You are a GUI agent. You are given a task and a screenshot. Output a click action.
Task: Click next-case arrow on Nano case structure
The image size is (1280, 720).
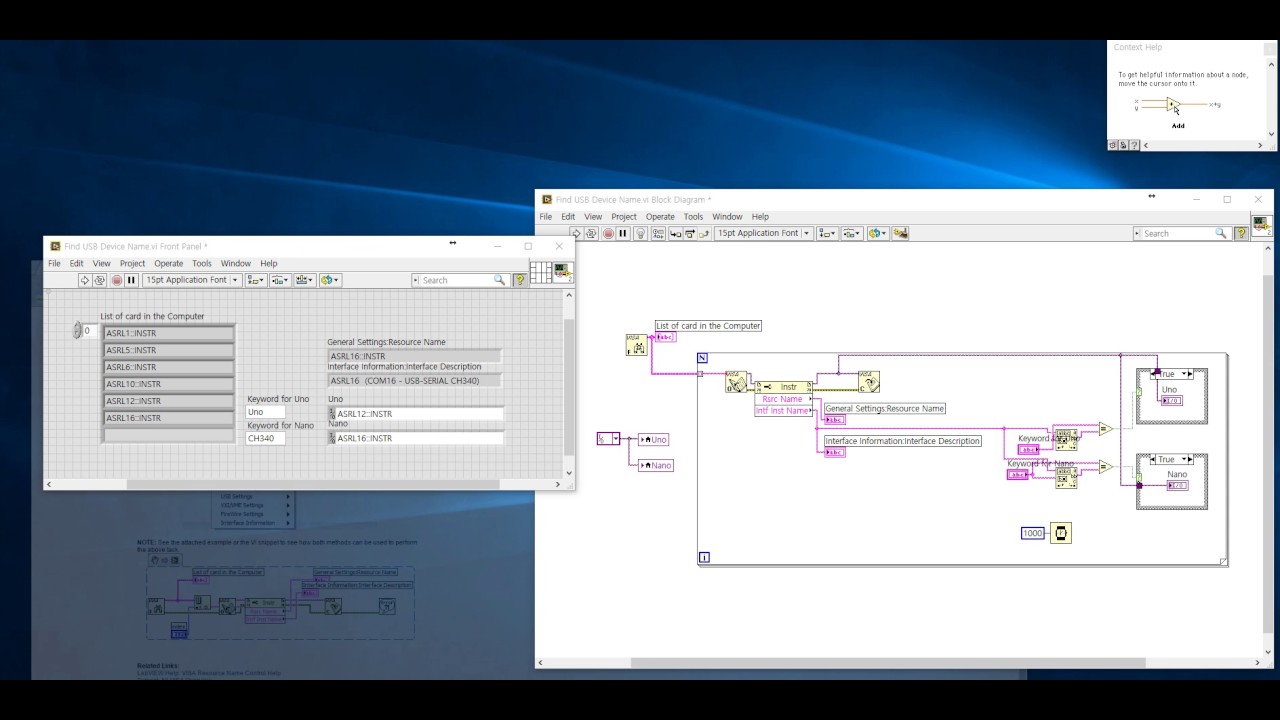click(1188, 460)
